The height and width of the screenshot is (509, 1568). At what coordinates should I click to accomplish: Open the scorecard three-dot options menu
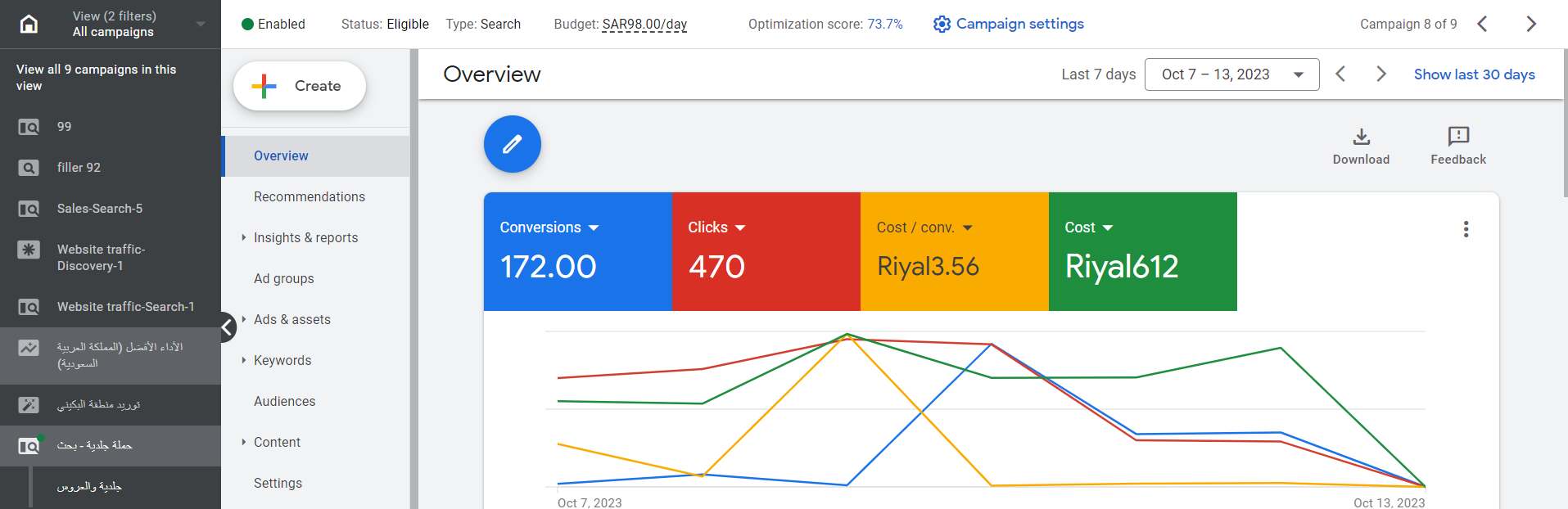(x=1466, y=229)
